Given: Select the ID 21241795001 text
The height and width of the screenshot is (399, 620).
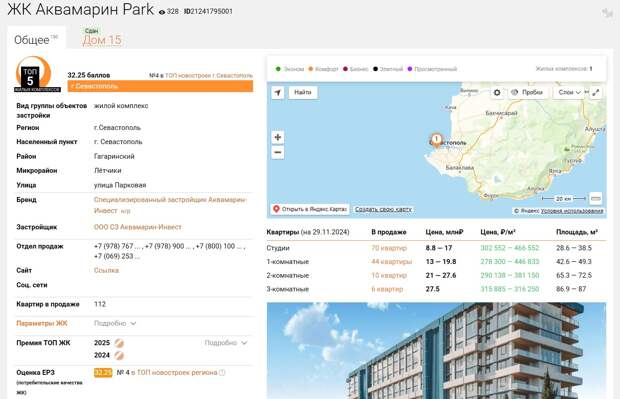Looking at the screenshot, I should coord(208,11).
